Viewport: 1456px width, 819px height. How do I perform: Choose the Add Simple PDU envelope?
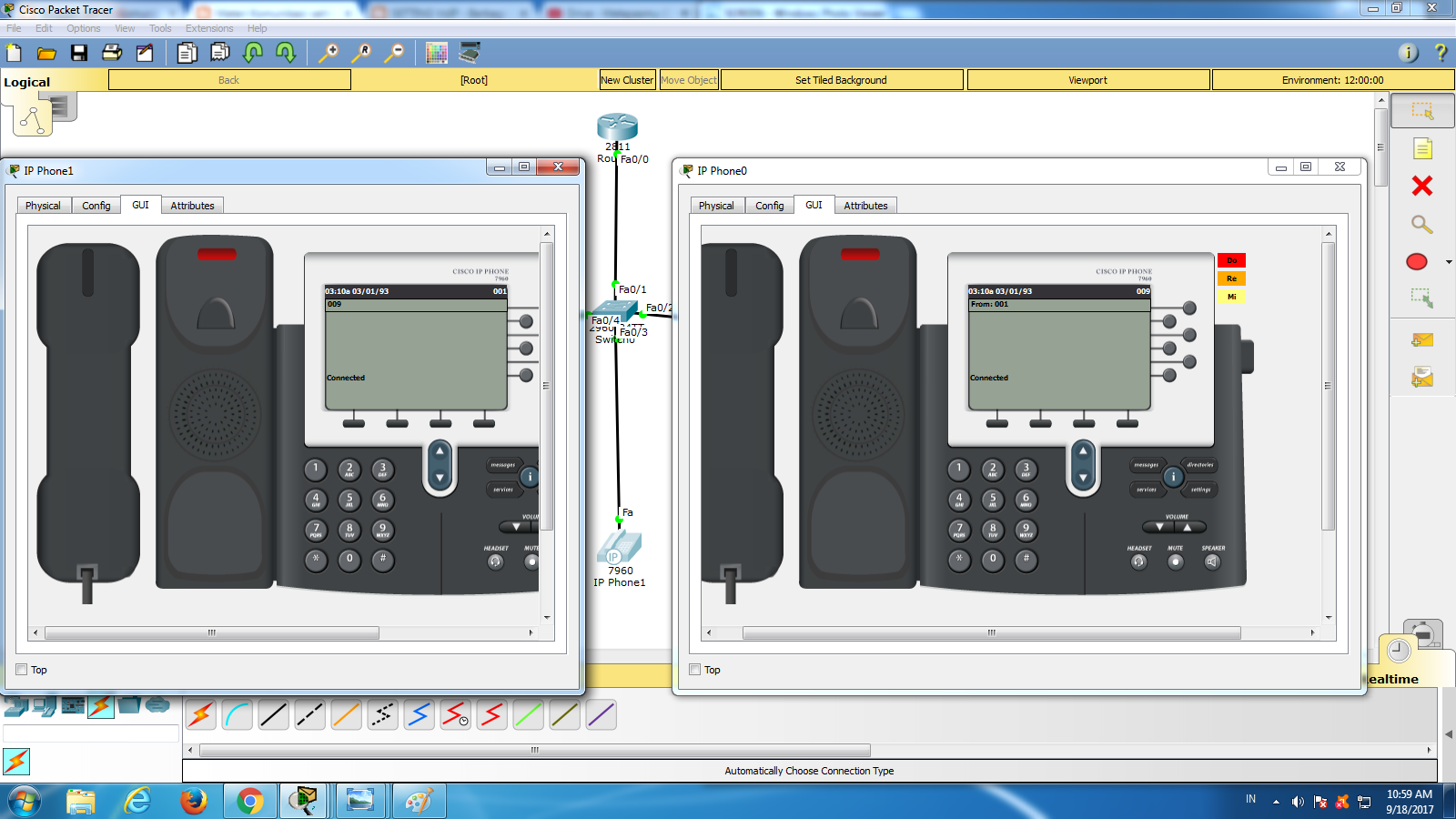point(1422,339)
